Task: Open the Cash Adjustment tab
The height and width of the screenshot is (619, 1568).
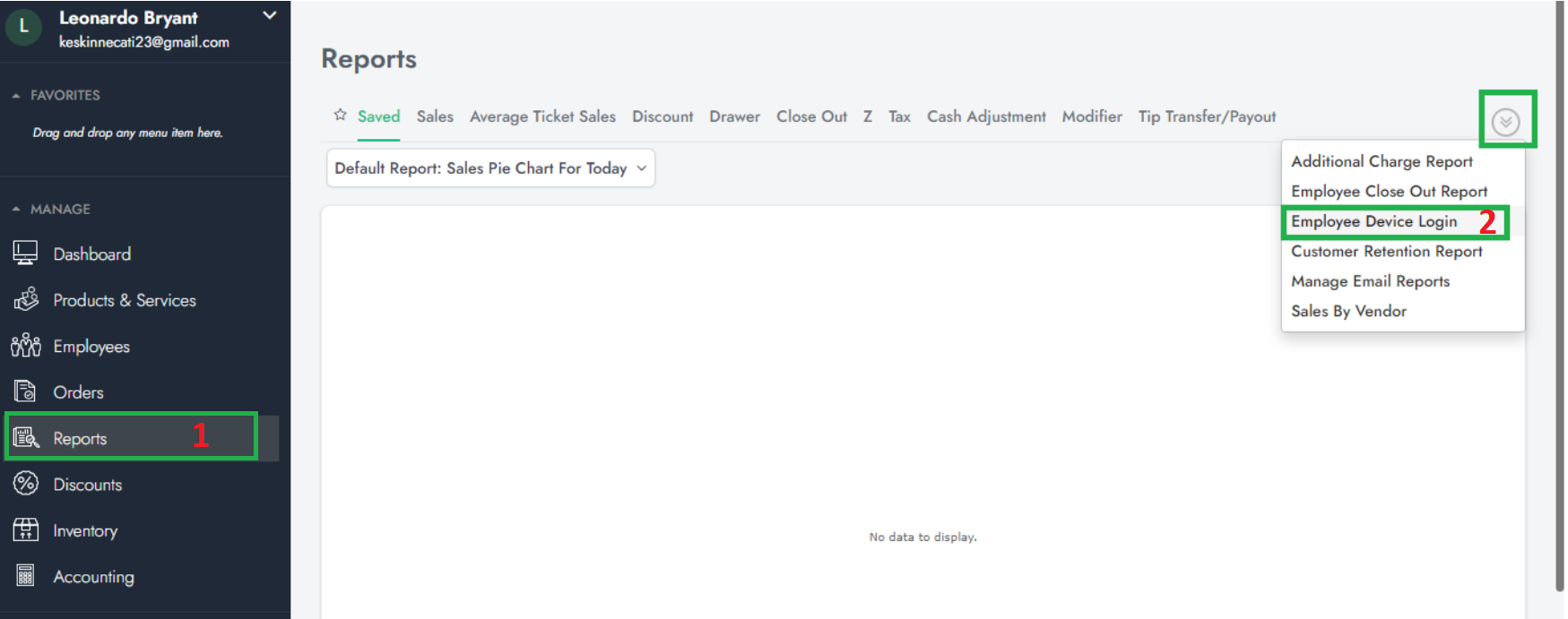Action: (985, 116)
